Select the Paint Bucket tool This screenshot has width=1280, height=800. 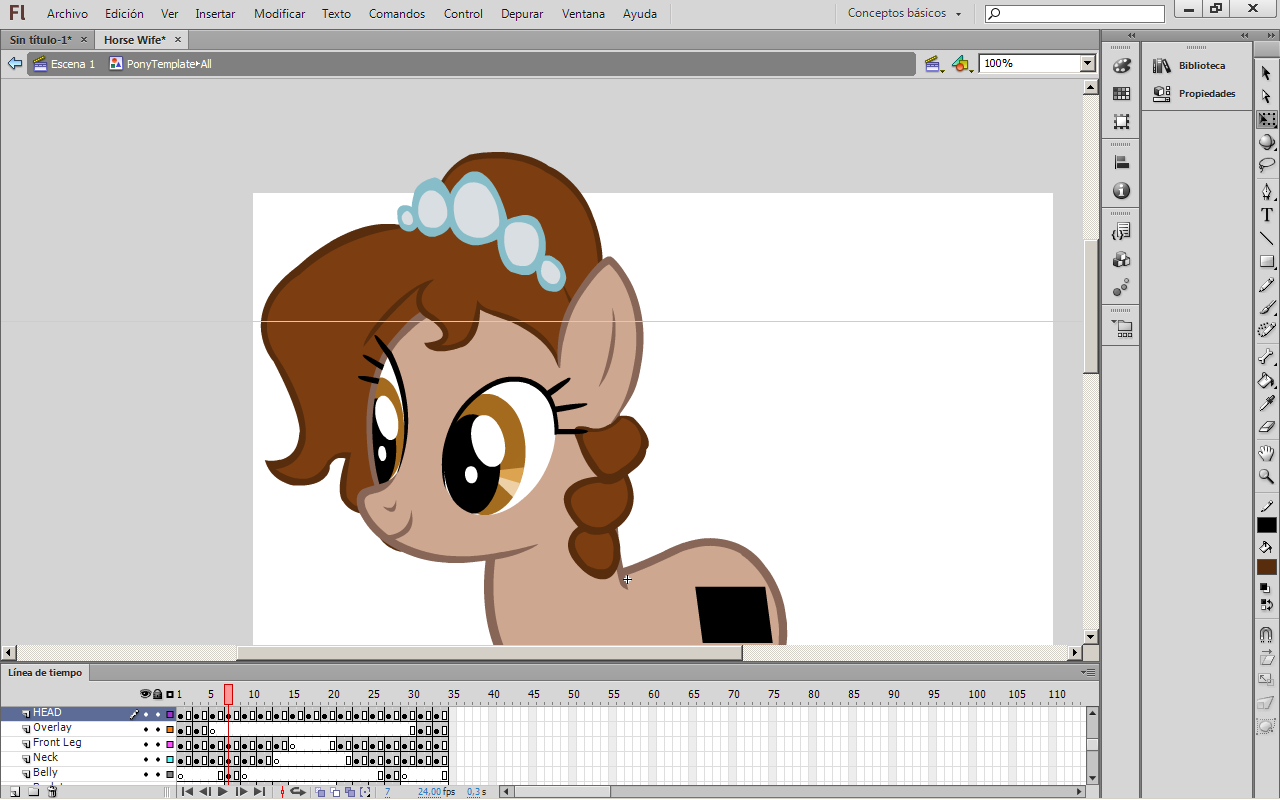click(x=1266, y=380)
